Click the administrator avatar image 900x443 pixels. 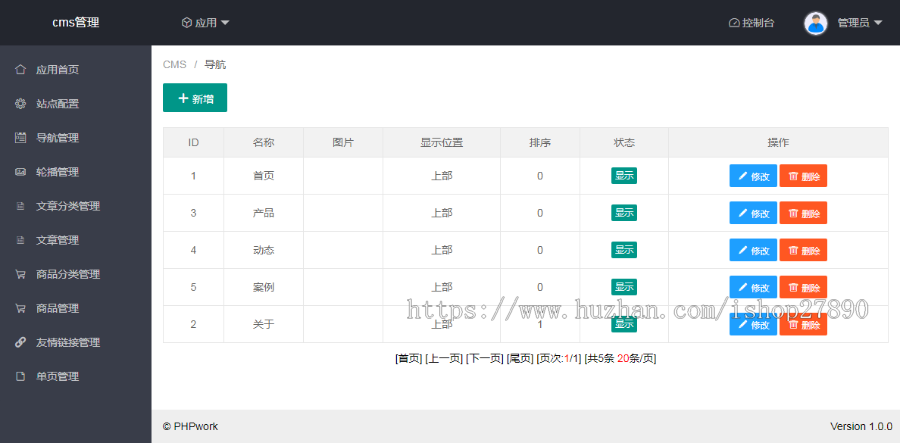click(x=816, y=23)
